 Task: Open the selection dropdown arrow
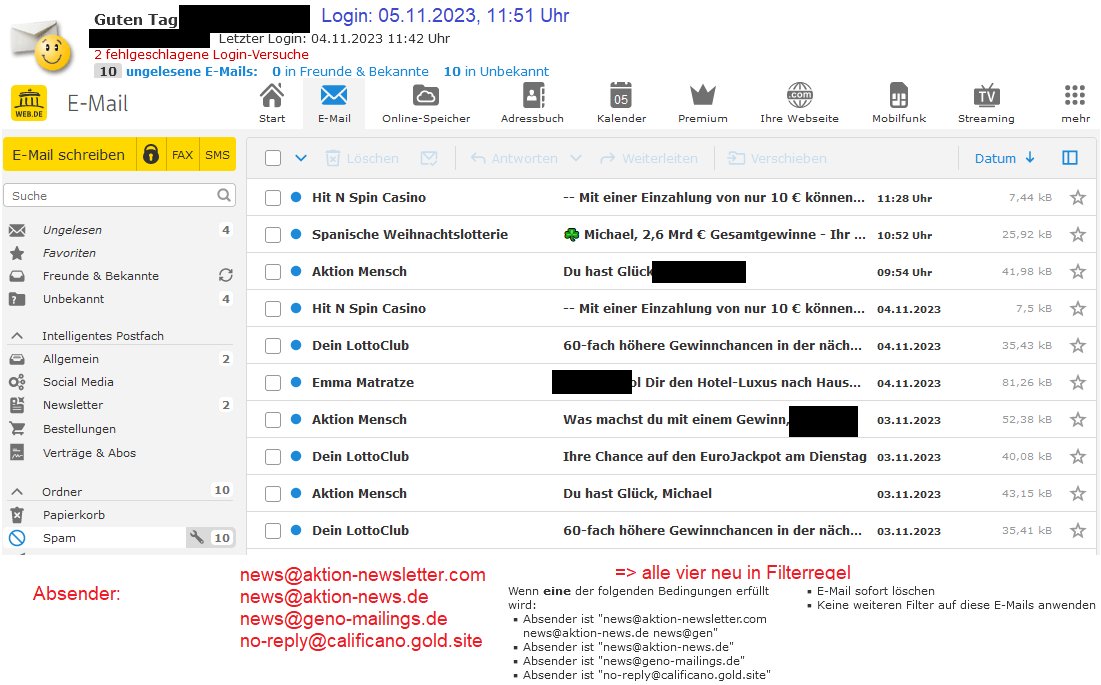coord(301,159)
